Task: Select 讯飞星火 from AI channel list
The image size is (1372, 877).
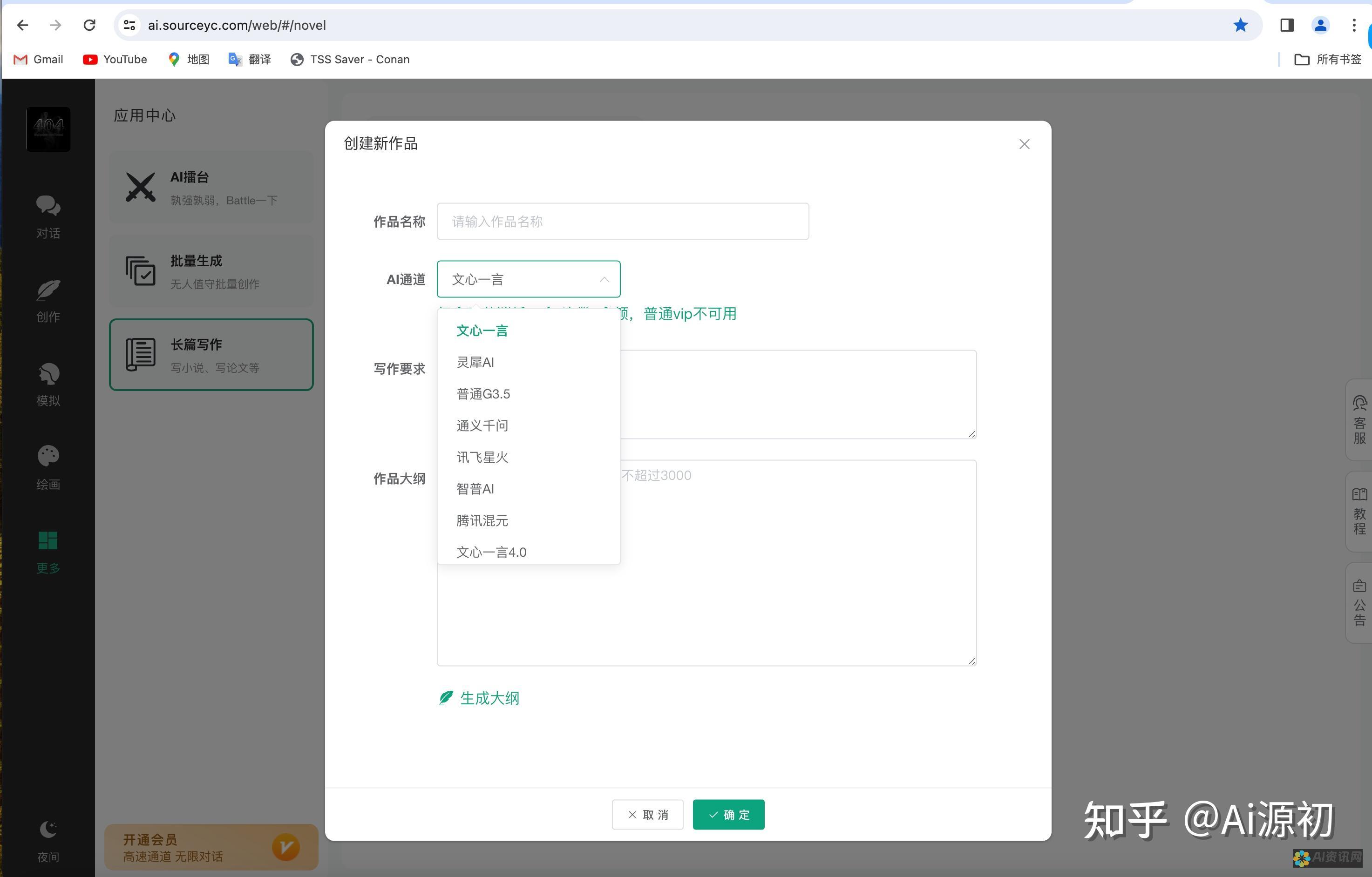Action: tap(483, 457)
